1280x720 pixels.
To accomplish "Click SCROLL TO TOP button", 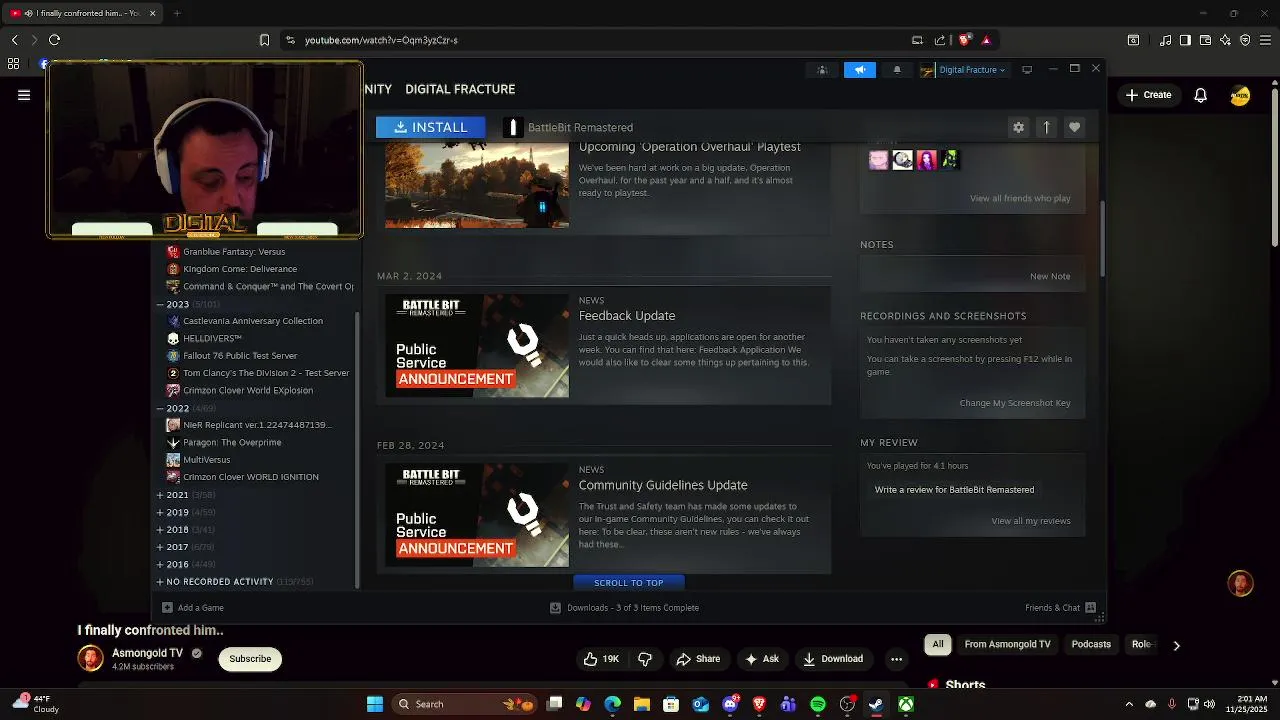I will [628, 582].
